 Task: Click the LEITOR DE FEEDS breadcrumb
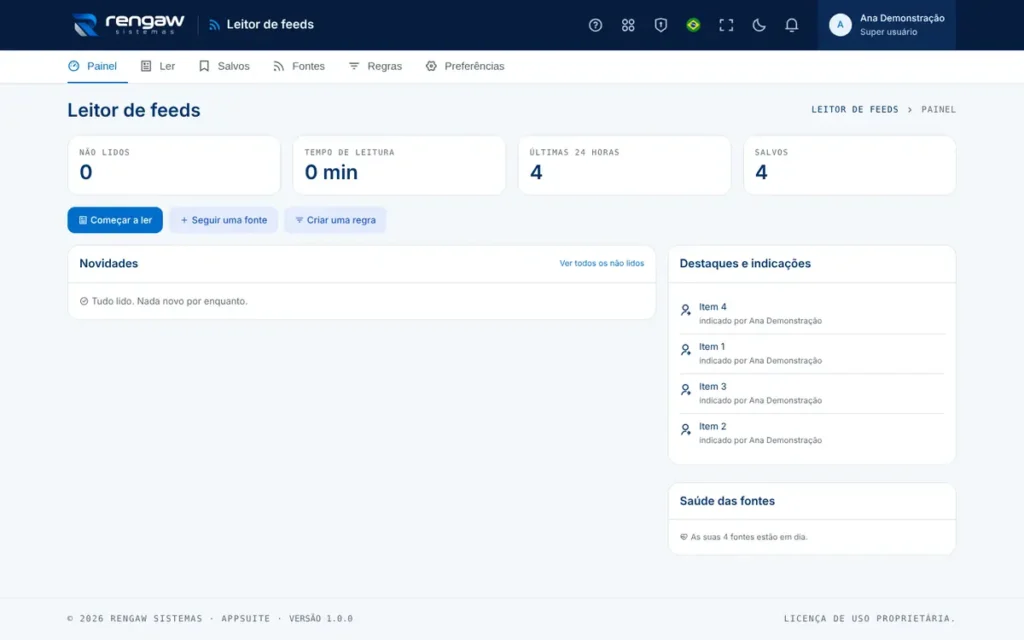854,110
